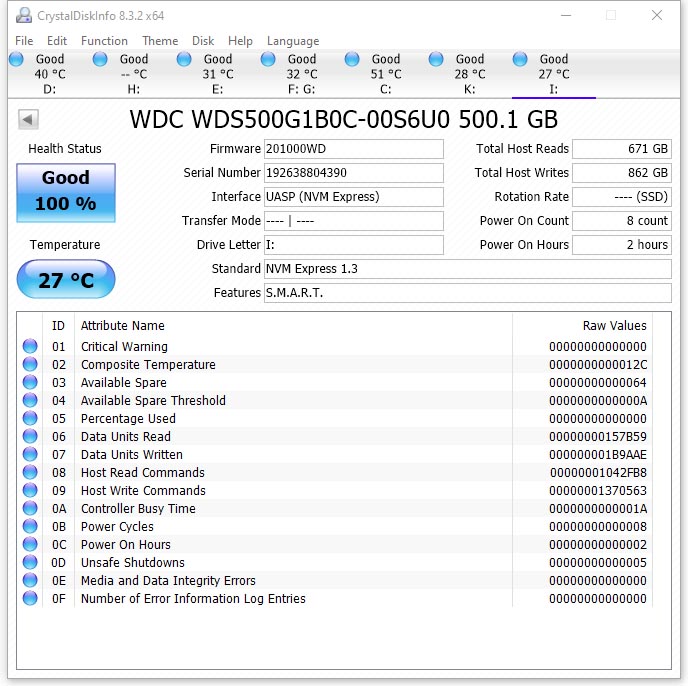Select the Data Units Read attribute name

coord(126,437)
